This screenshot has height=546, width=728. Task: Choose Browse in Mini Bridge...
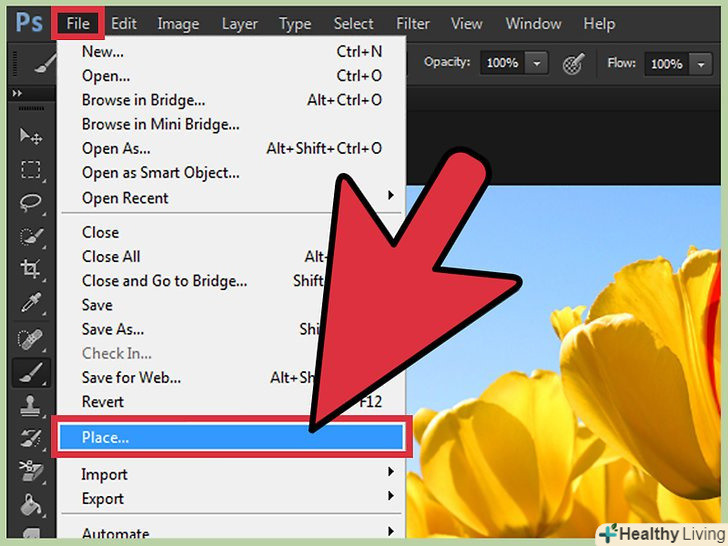pyautogui.click(x=231, y=124)
